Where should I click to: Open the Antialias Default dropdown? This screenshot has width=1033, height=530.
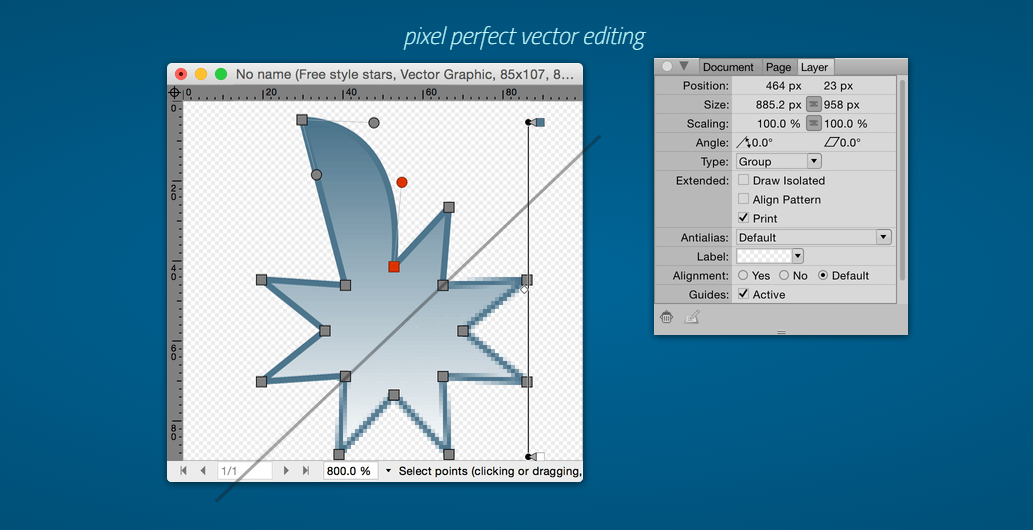click(814, 237)
